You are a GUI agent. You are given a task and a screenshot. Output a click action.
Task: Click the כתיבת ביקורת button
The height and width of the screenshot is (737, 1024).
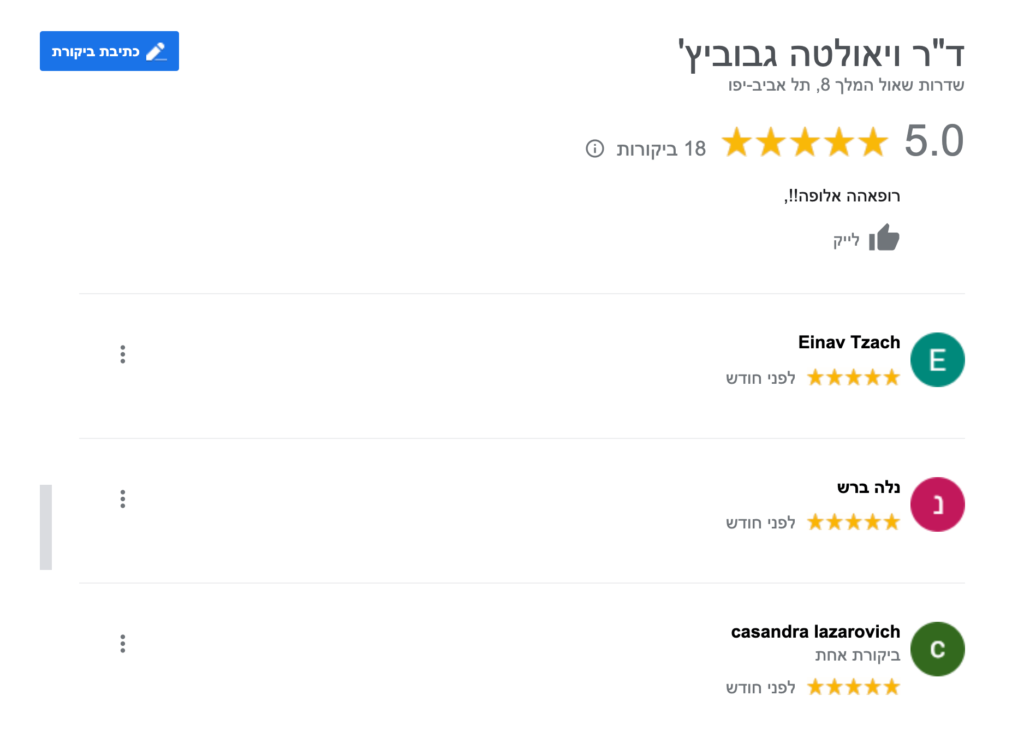point(109,51)
